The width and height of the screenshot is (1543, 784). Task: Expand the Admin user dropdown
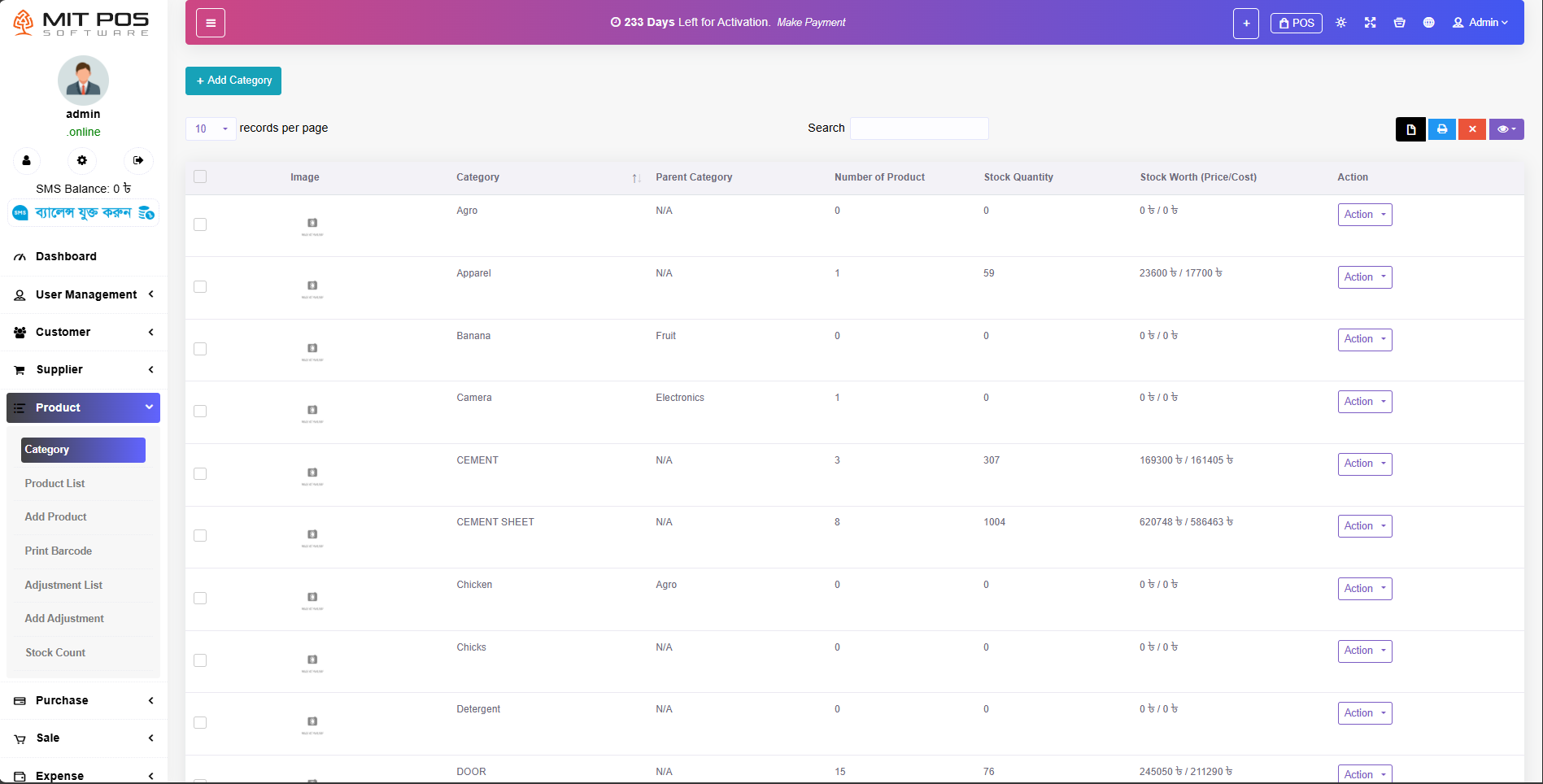pyautogui.click(x=1480, y=23)
